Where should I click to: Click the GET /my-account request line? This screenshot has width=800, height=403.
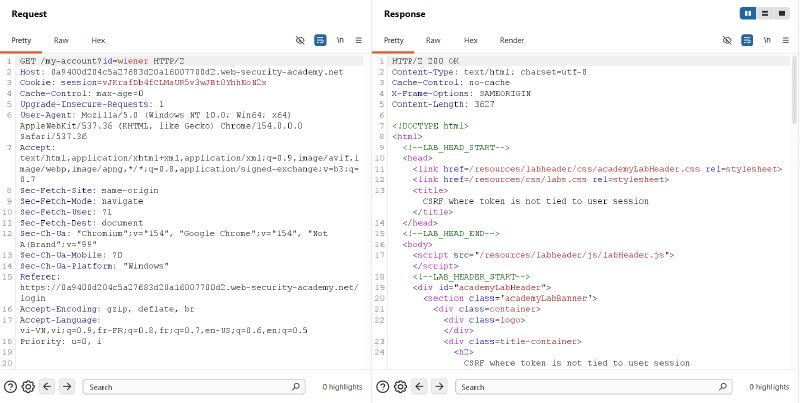103,61
